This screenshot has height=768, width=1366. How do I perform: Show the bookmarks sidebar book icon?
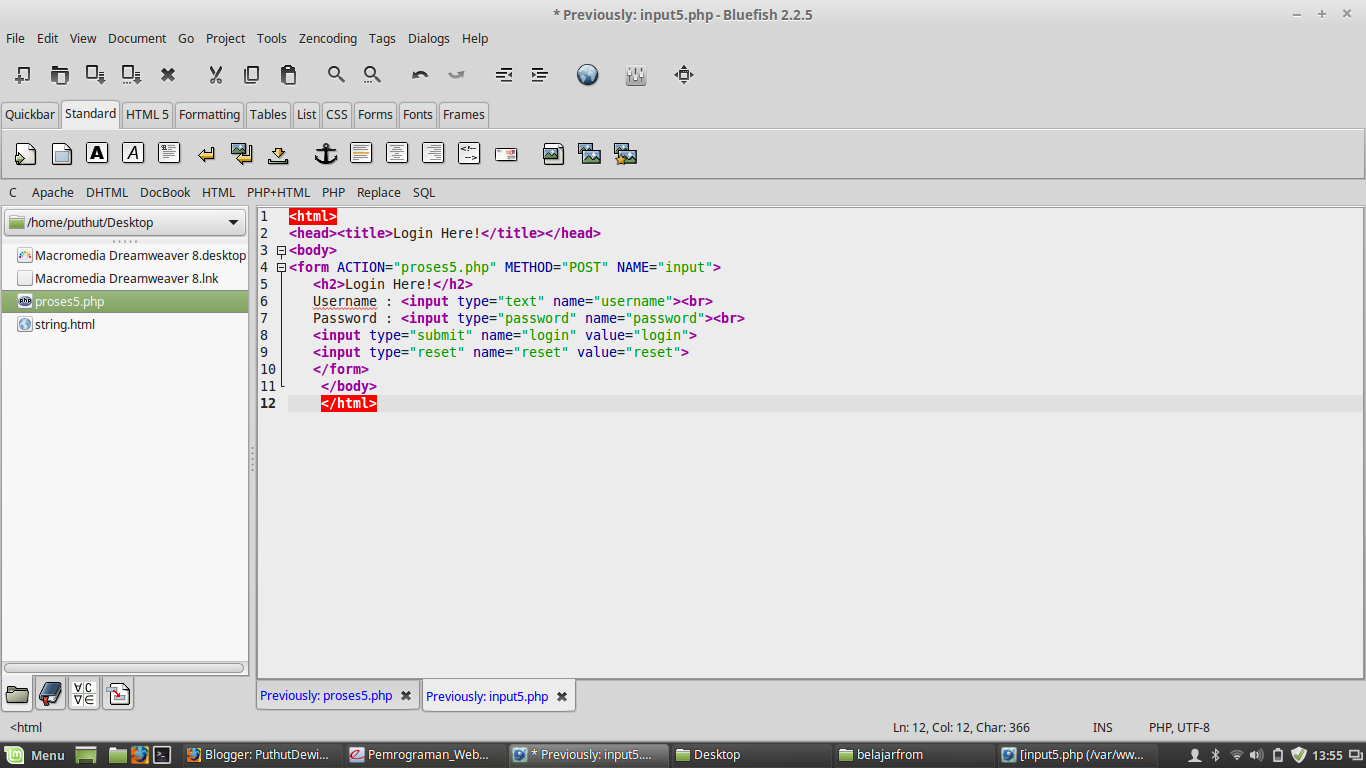click(x=51, y=694)
